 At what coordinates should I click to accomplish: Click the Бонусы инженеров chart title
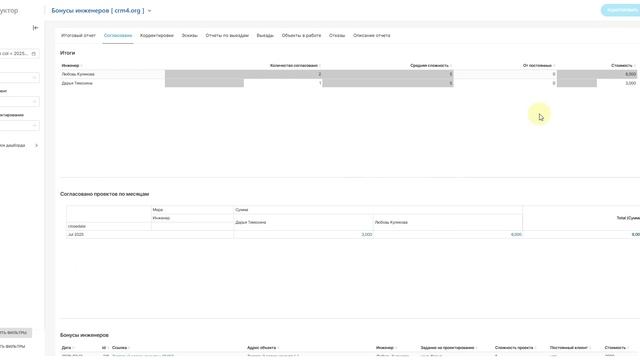pyautogui.click(x=84, y=335)
